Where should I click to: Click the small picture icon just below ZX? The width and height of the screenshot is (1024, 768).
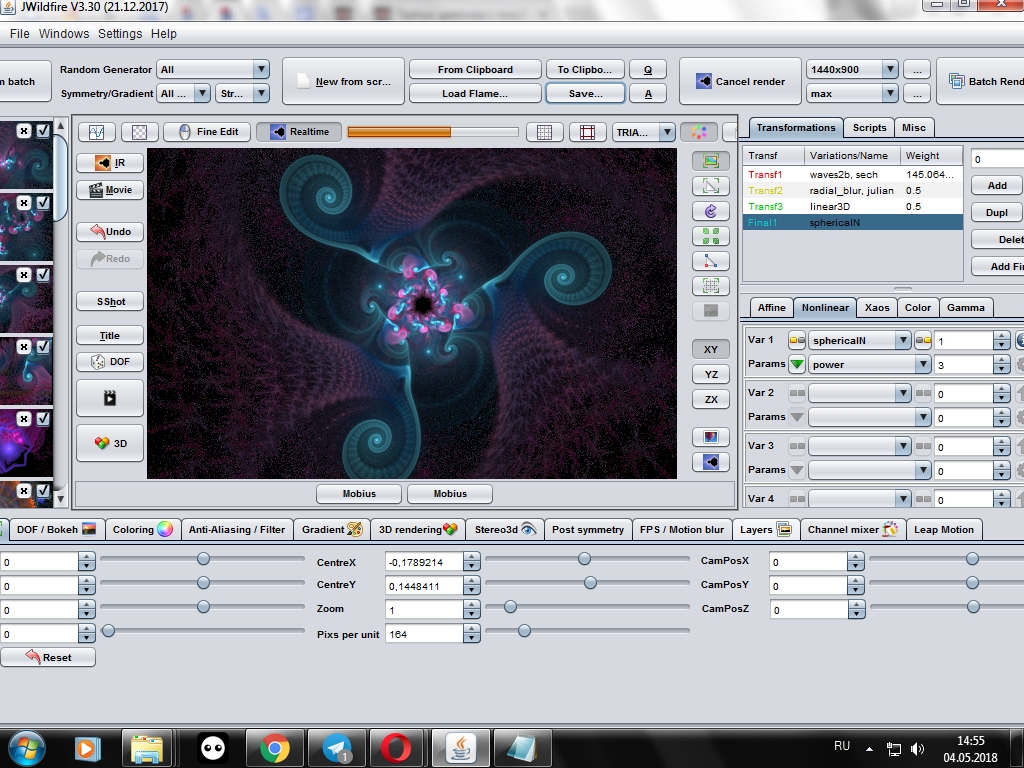(711, 436)
